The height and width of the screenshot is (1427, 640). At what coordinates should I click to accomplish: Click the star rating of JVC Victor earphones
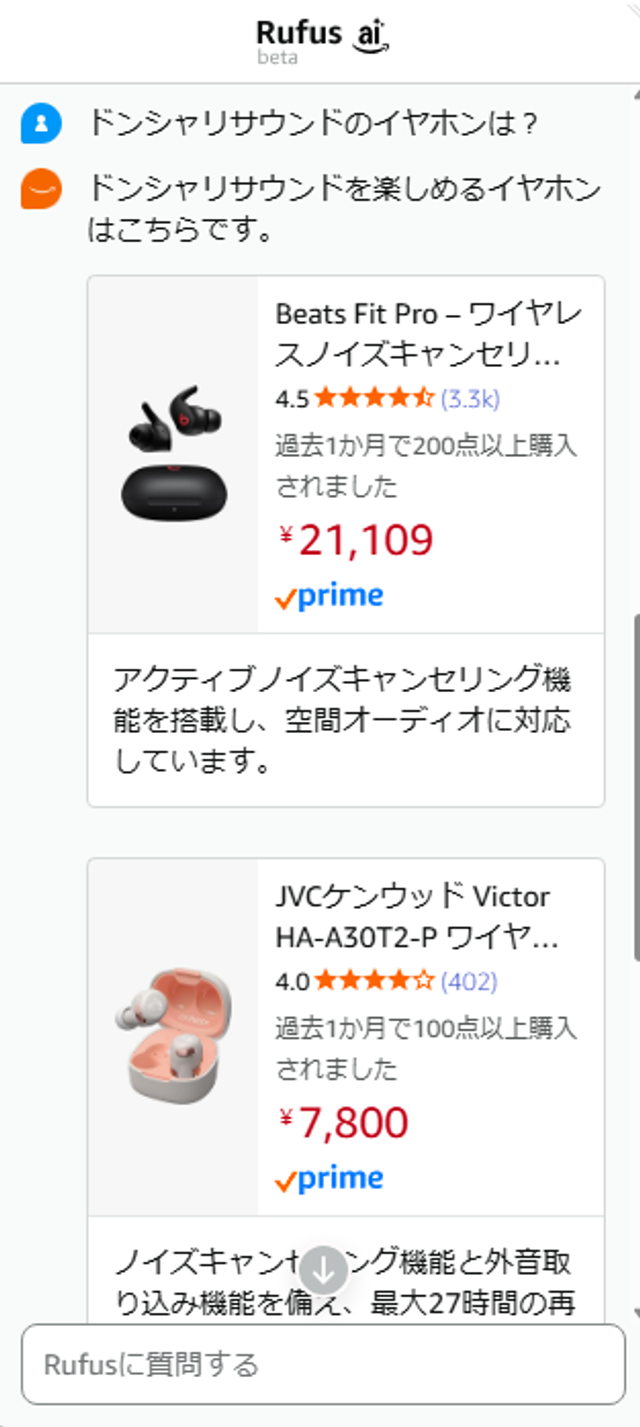[x=374, y=982]
